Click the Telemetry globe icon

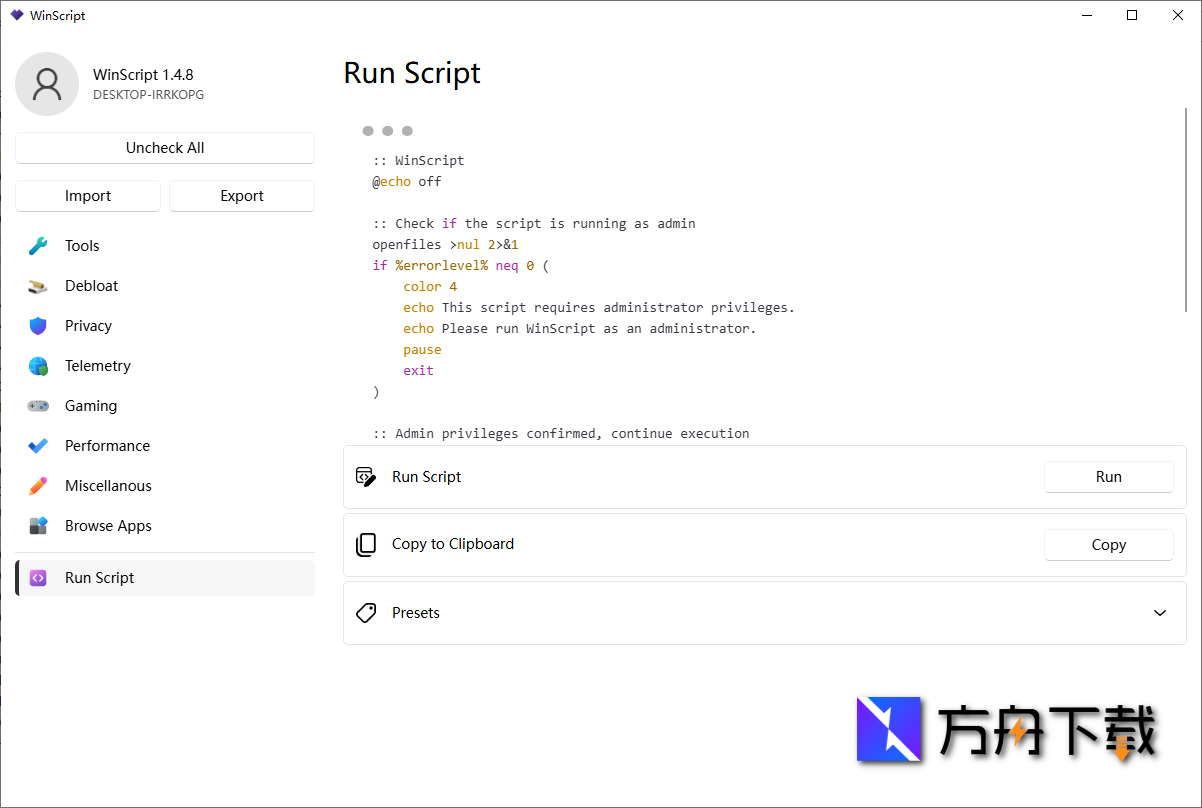point(37,365)
